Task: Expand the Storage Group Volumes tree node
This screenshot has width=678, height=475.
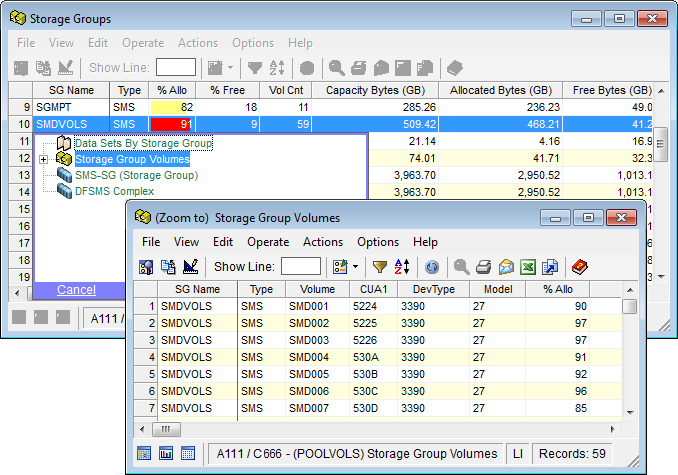Action: click(44, 160)
